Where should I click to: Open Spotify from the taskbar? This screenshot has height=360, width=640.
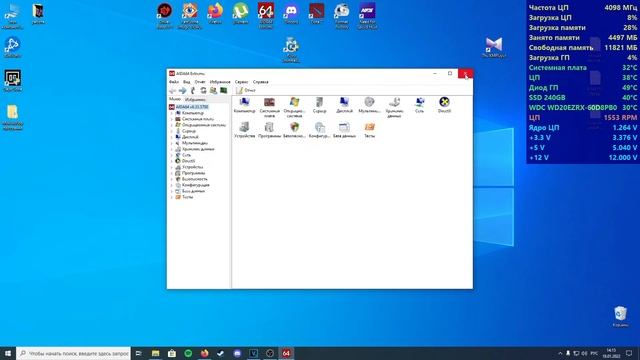[x=188, y=353]
